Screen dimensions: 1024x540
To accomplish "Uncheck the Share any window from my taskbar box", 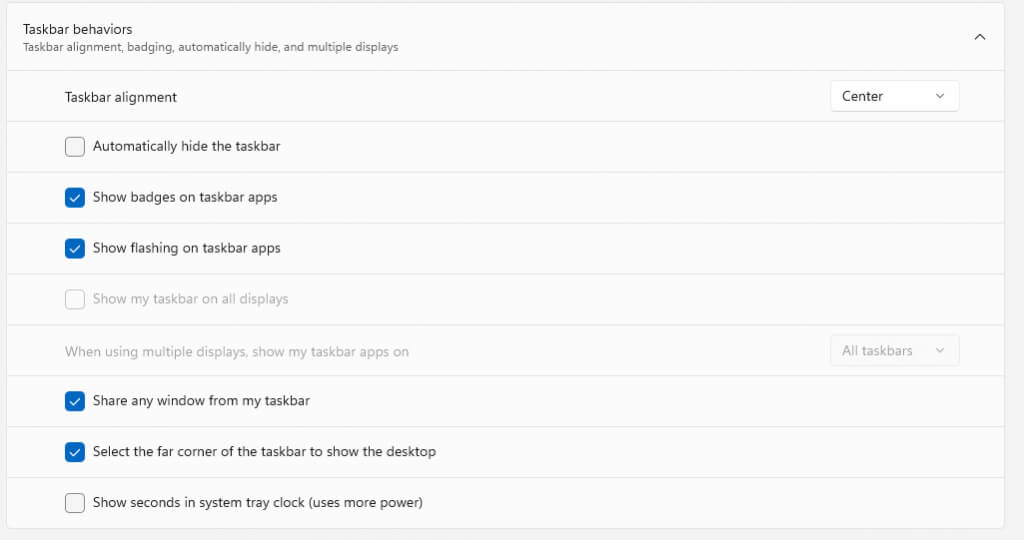I will [x=75, y=401].
